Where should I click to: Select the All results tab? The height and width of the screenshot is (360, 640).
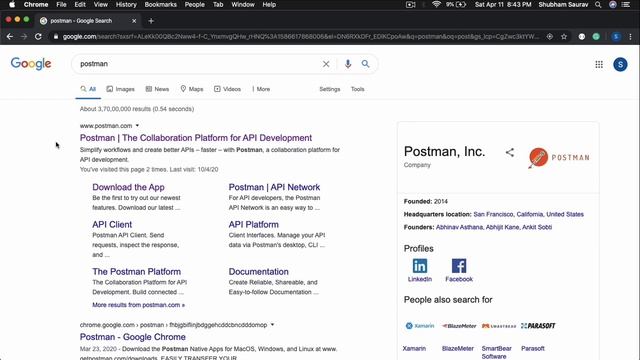(x=88, y=89)
